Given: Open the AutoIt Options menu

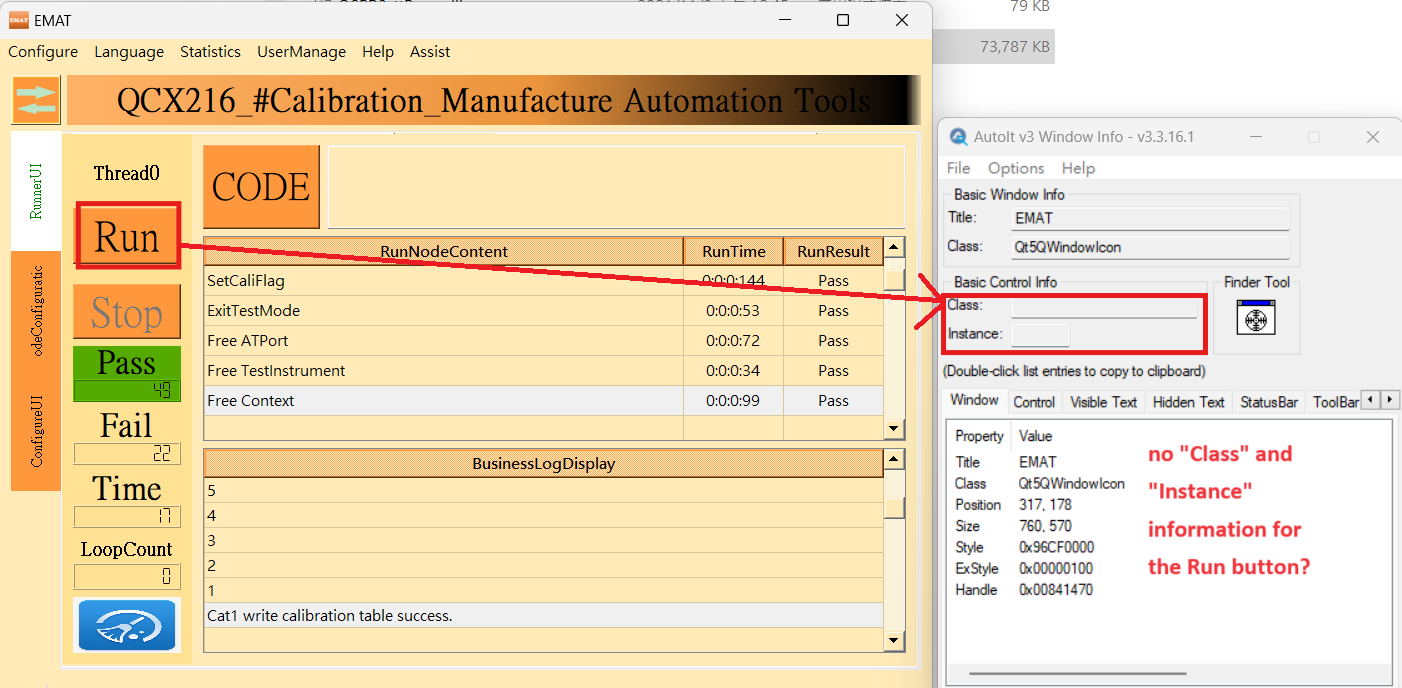Looking at the screenshot, I should [x=1016, y=168].
